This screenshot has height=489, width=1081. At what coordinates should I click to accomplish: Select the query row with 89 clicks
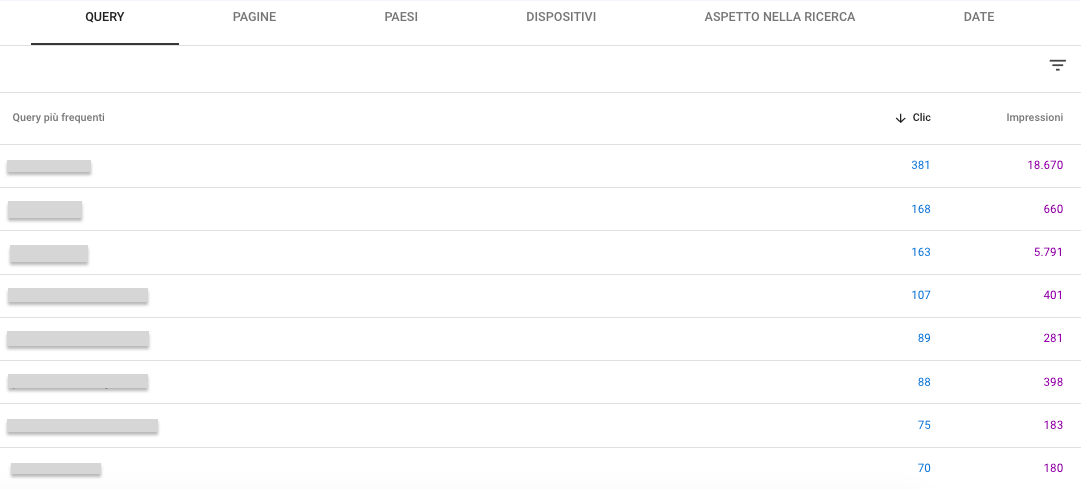click(x=78, y=339)
